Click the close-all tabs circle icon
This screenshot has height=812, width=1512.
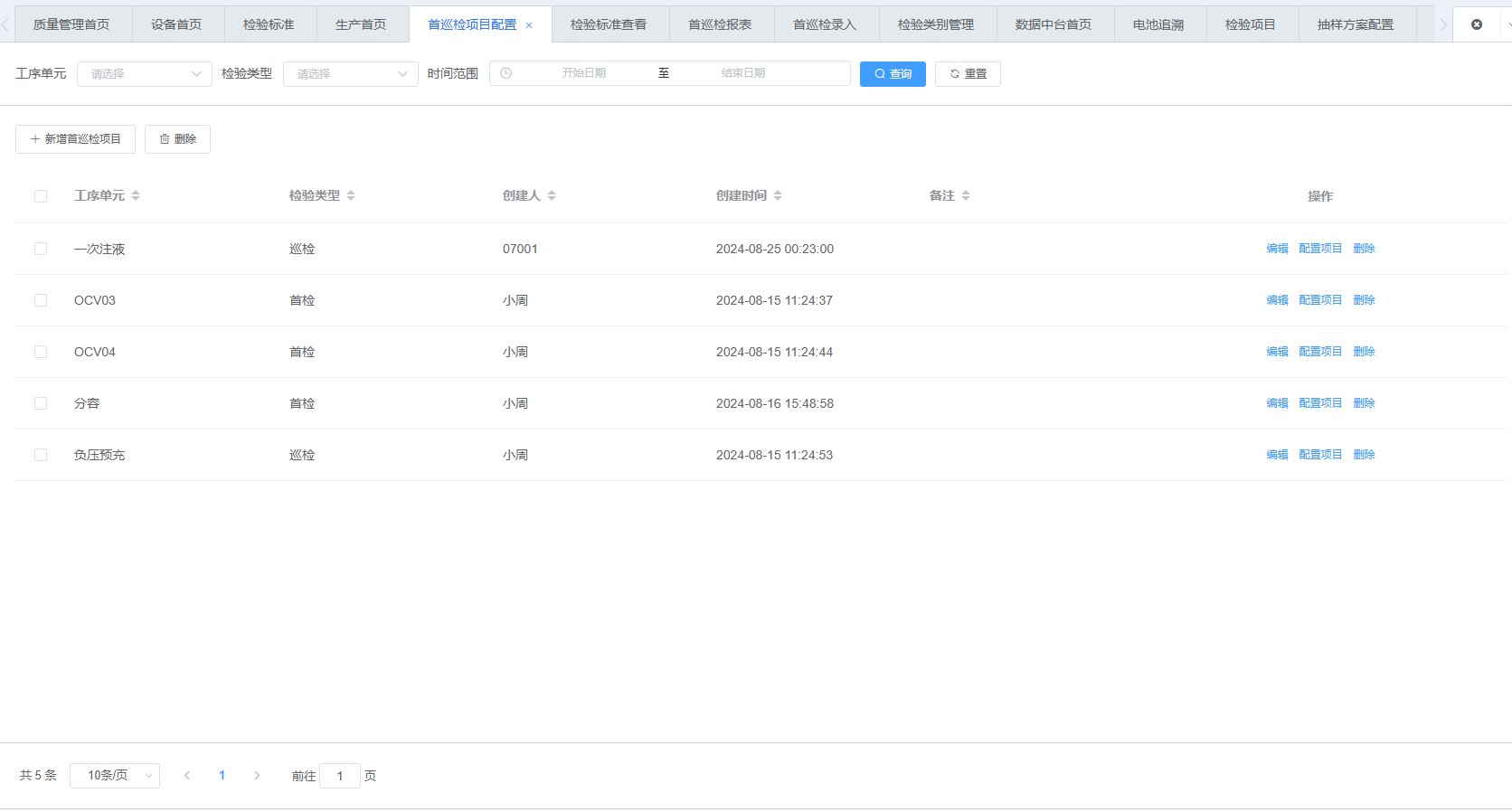[1477, 24]
